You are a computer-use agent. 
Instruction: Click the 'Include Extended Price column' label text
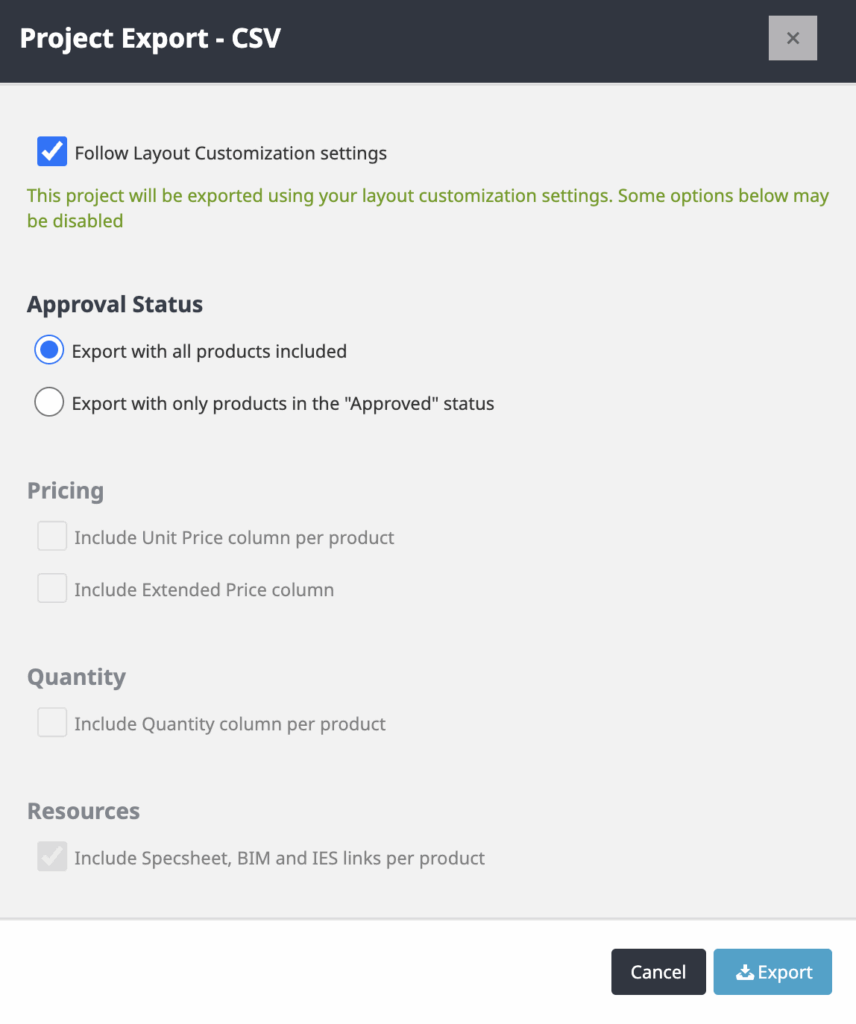204,590
